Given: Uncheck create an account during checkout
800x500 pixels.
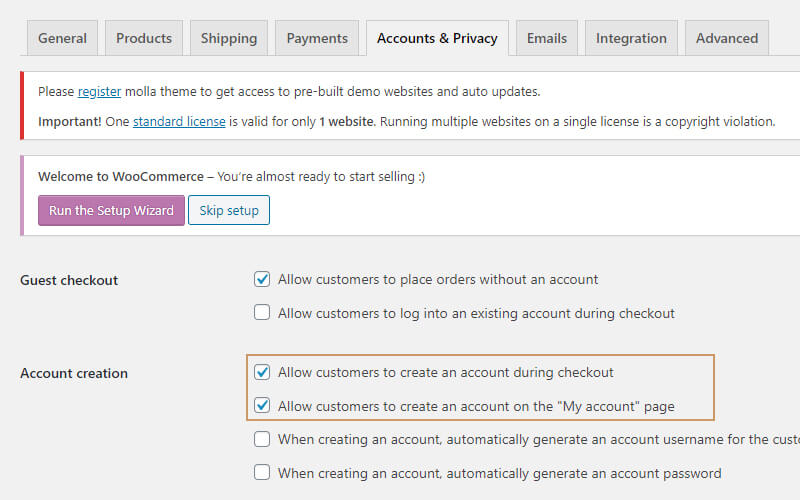Looking at the screenshot, I should pos(262,372).
